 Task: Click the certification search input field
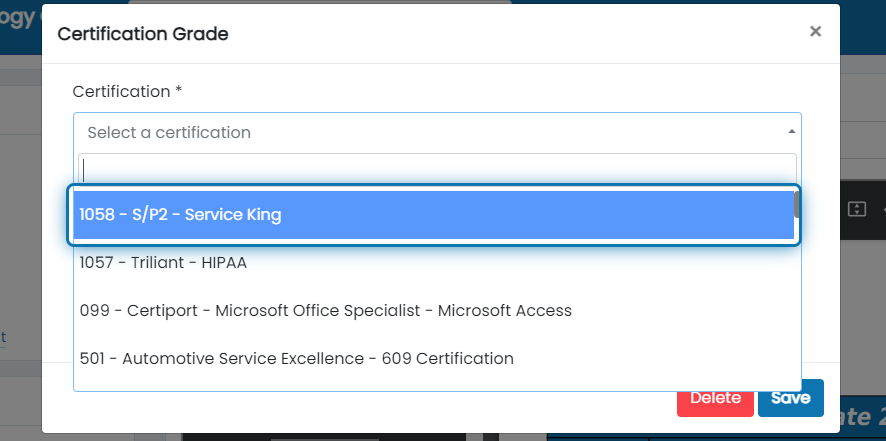(437, 169)
